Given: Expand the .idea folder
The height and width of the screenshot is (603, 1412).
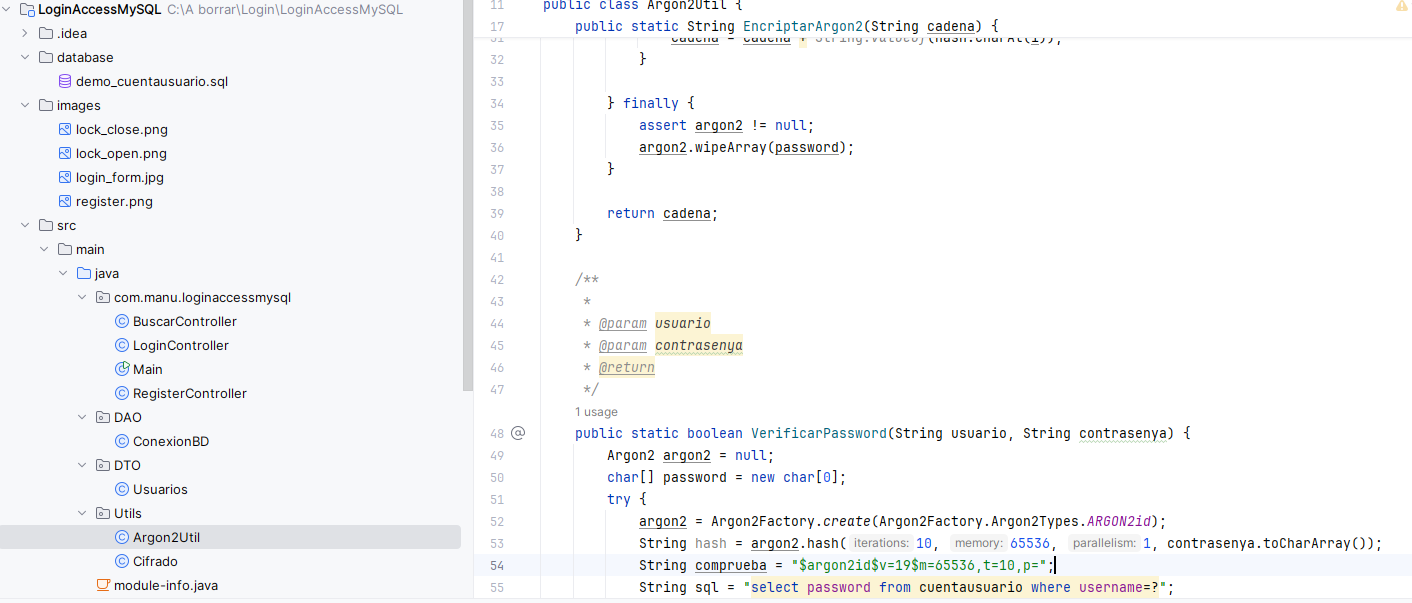Looking at the screenshot, I should point(26,33).
